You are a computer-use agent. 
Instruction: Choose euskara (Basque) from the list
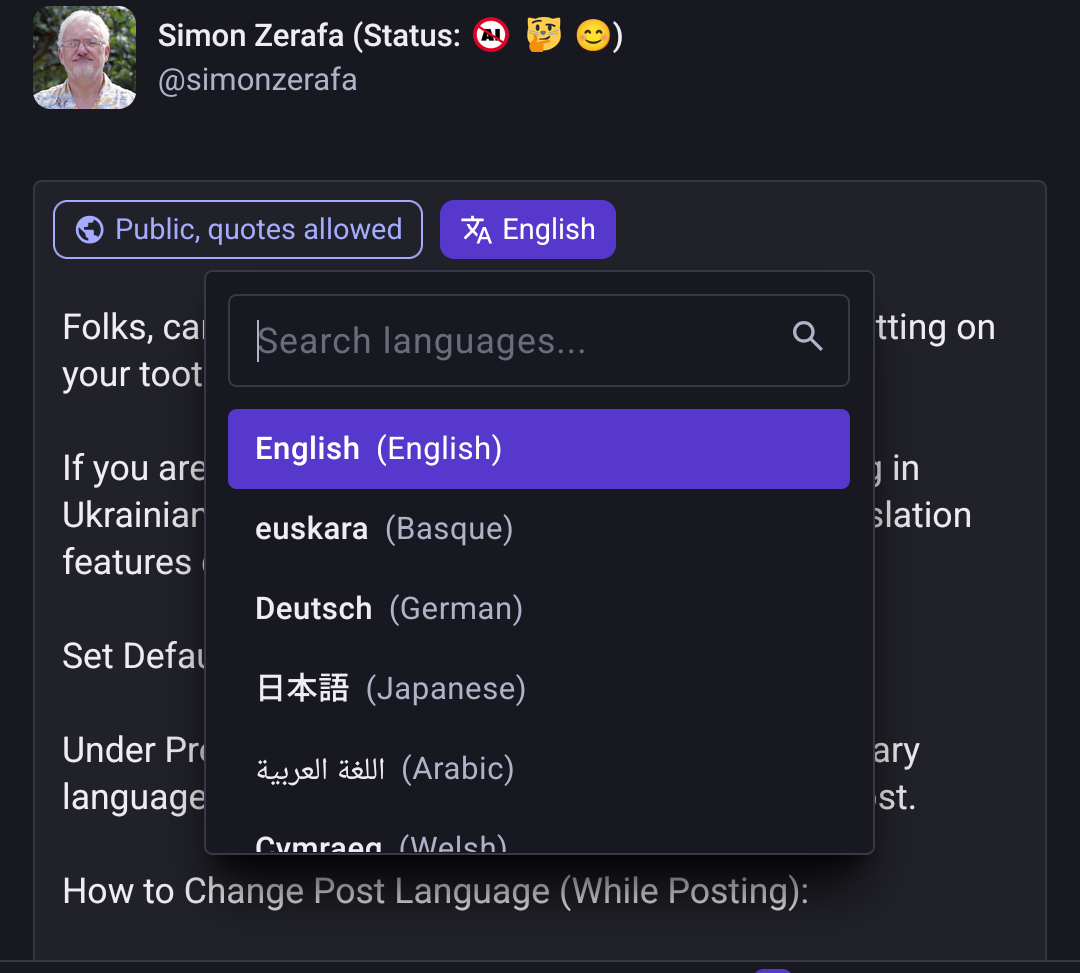point(384,529)
